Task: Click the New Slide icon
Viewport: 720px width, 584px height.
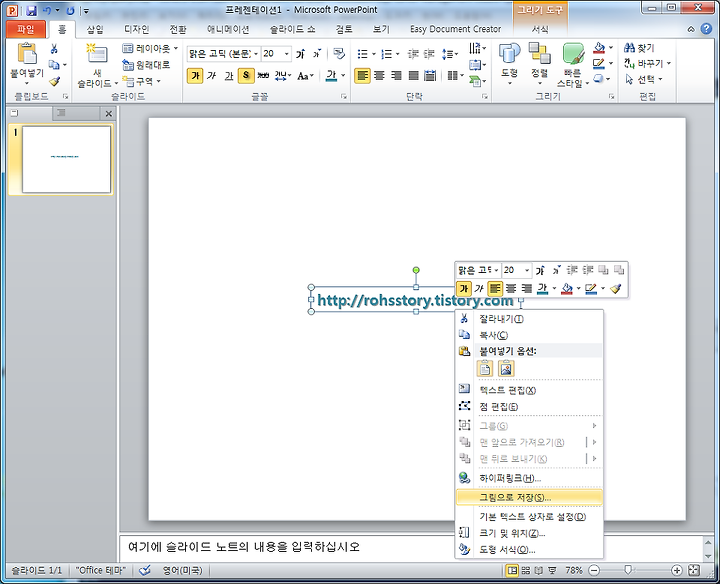Action: (x=97, y=53)
